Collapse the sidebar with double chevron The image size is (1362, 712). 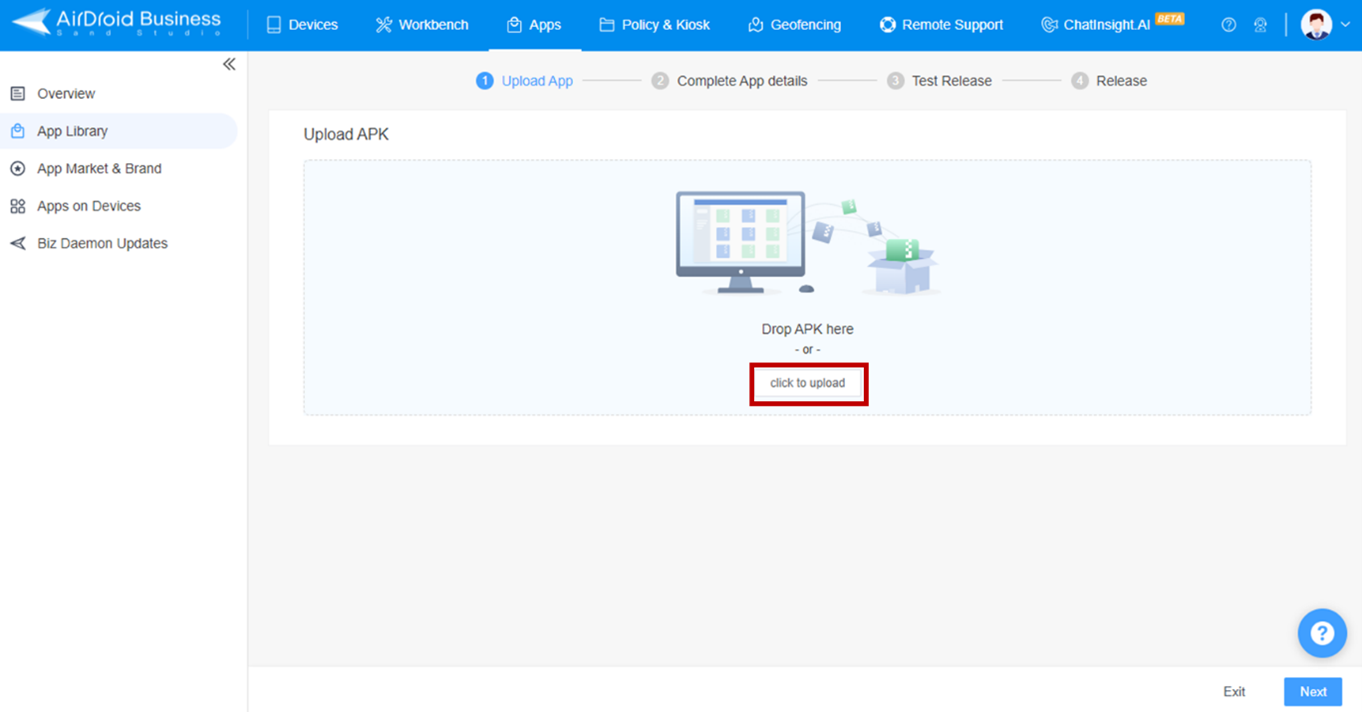point(229,63)
